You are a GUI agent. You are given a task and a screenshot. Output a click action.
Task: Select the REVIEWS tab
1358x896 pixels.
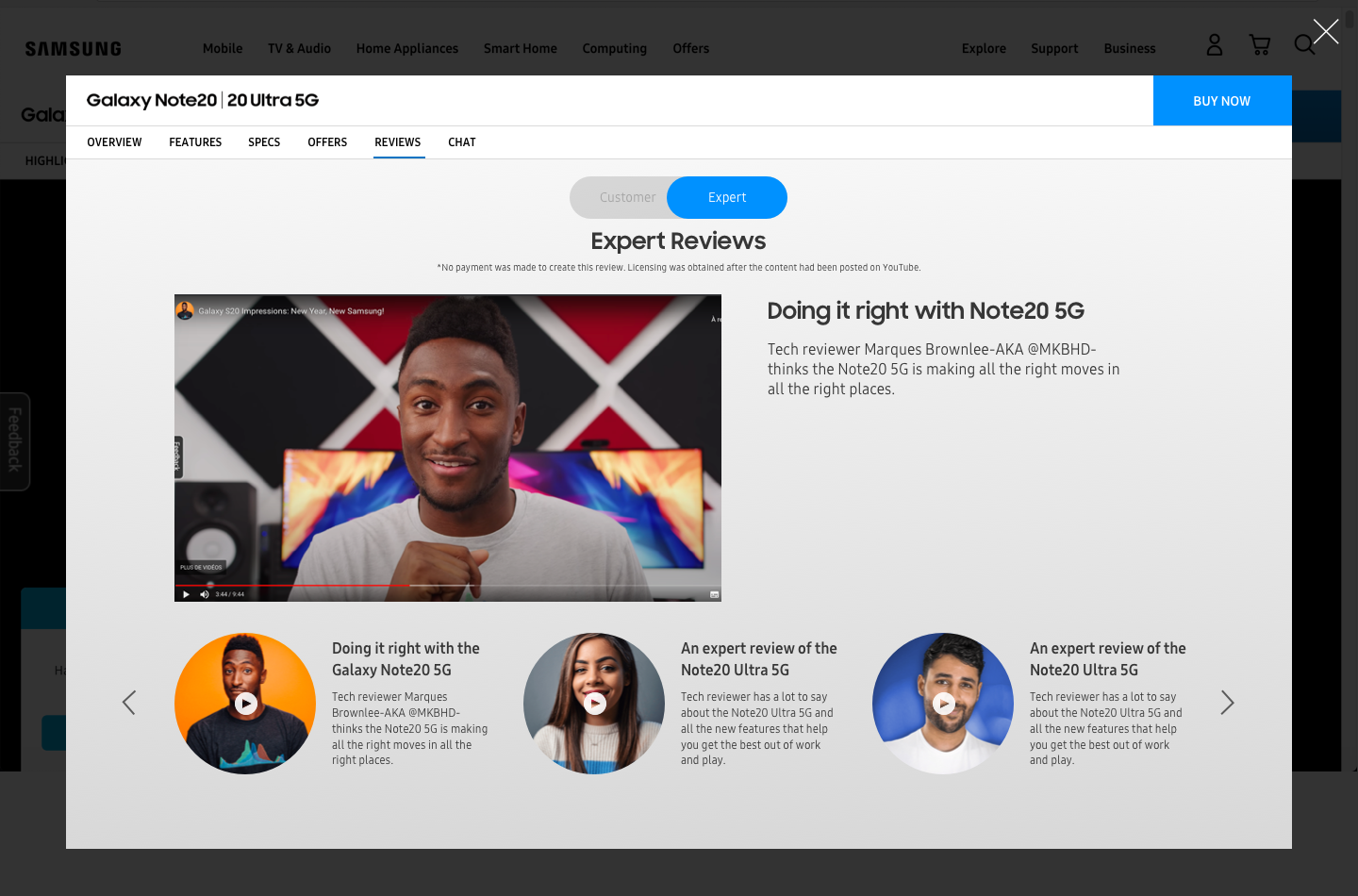point(398,142)
